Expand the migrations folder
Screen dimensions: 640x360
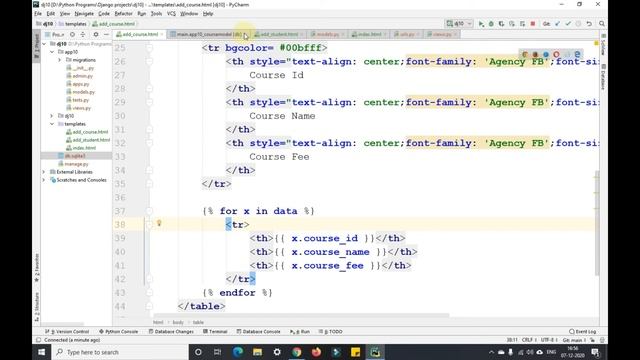coord(60,60)
